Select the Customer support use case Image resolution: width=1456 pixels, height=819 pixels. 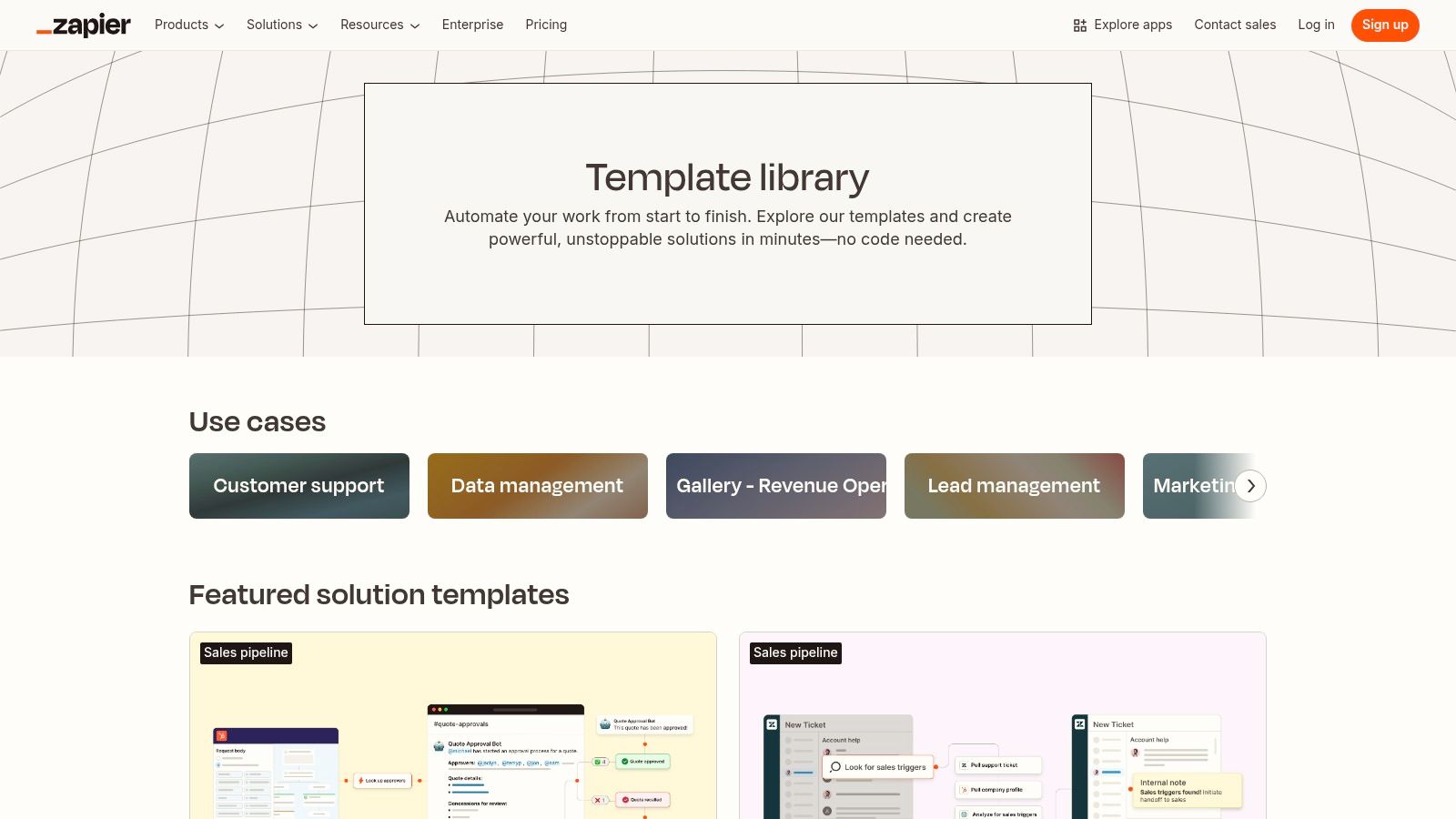(x=298, y=485)
